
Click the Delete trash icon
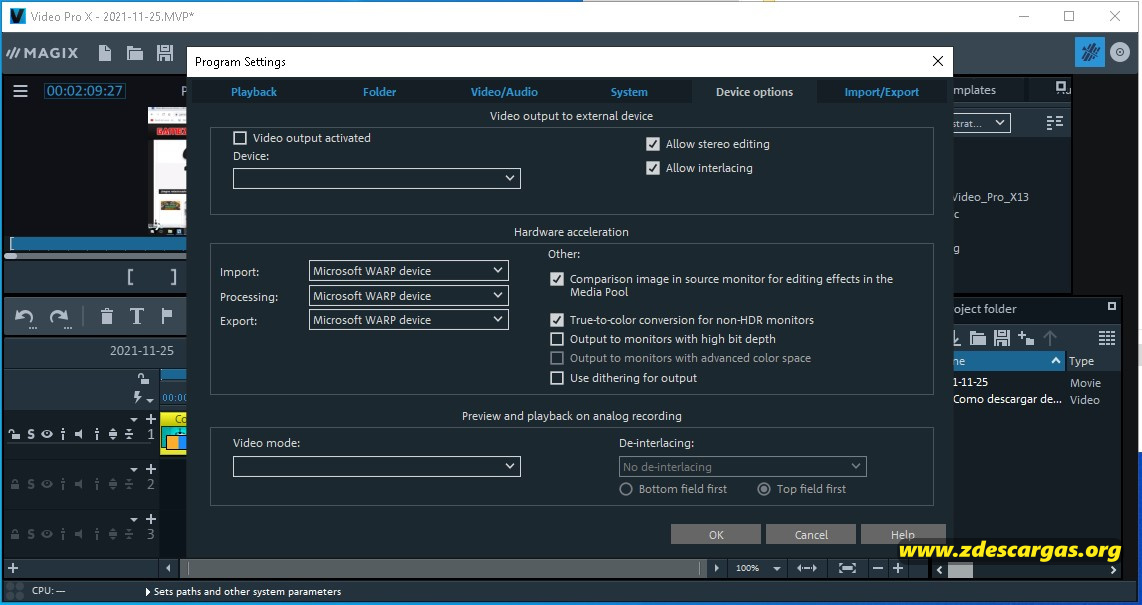click(106, 316)
